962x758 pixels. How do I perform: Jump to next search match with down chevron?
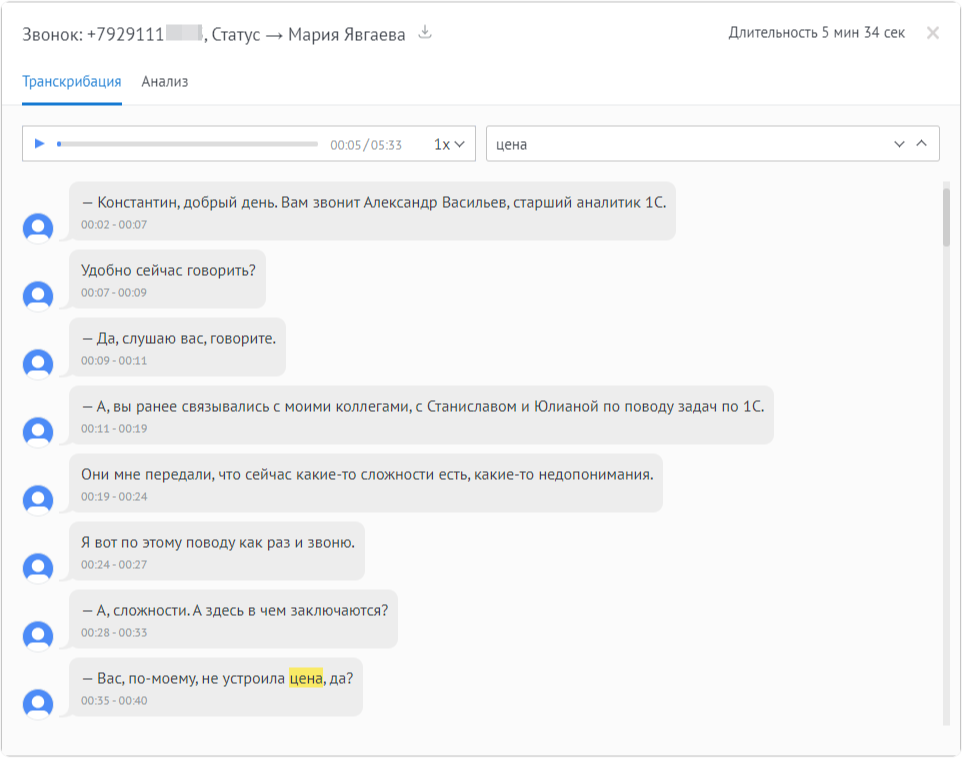coord(899,144)
